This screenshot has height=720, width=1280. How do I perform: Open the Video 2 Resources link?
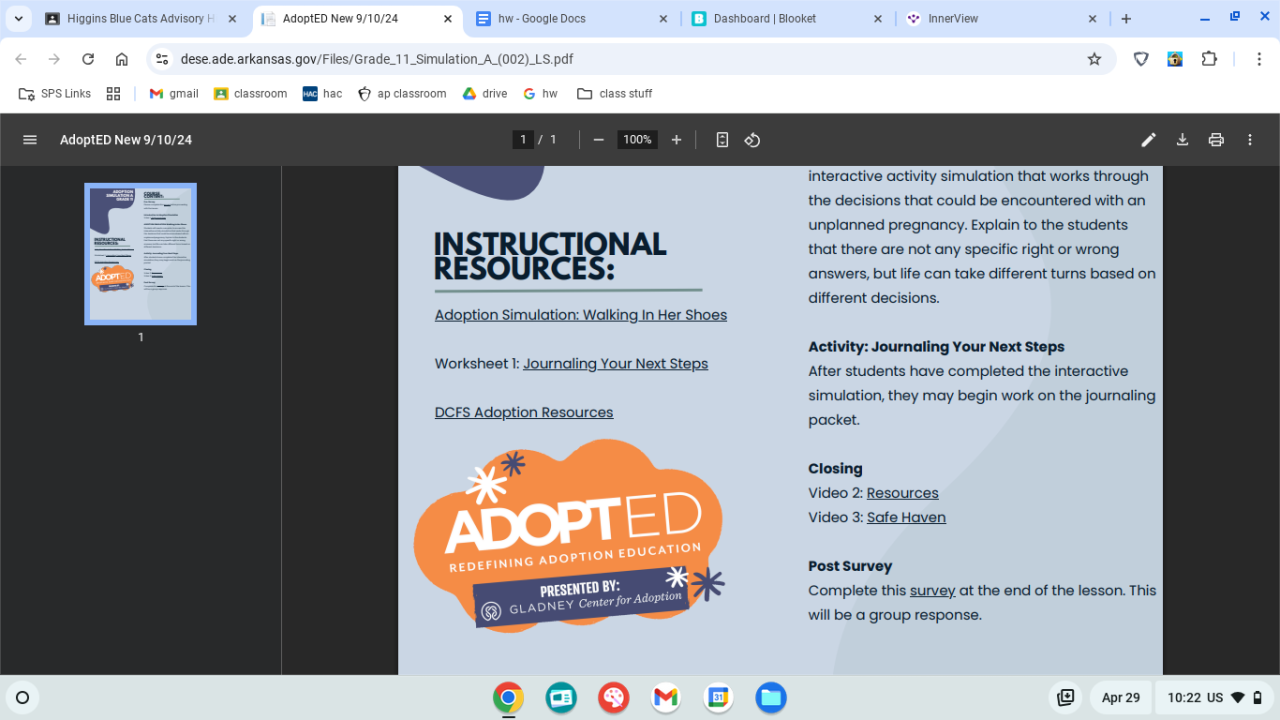[902, 493]
